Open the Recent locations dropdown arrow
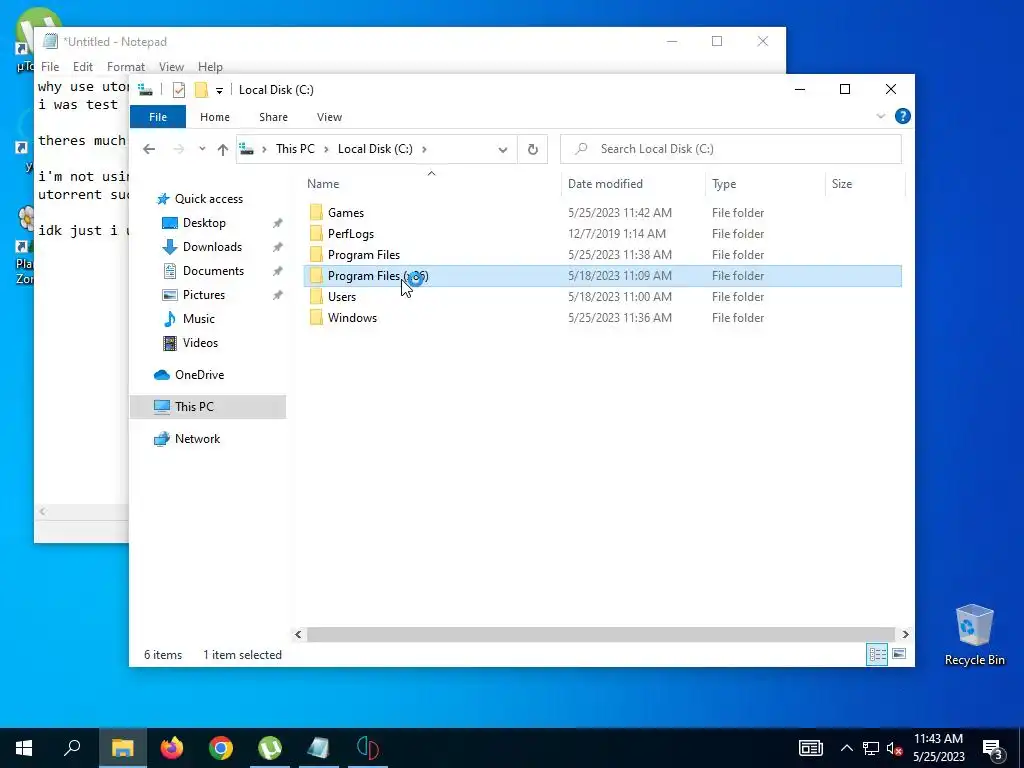1024x768 pixels. coord(202,149)
